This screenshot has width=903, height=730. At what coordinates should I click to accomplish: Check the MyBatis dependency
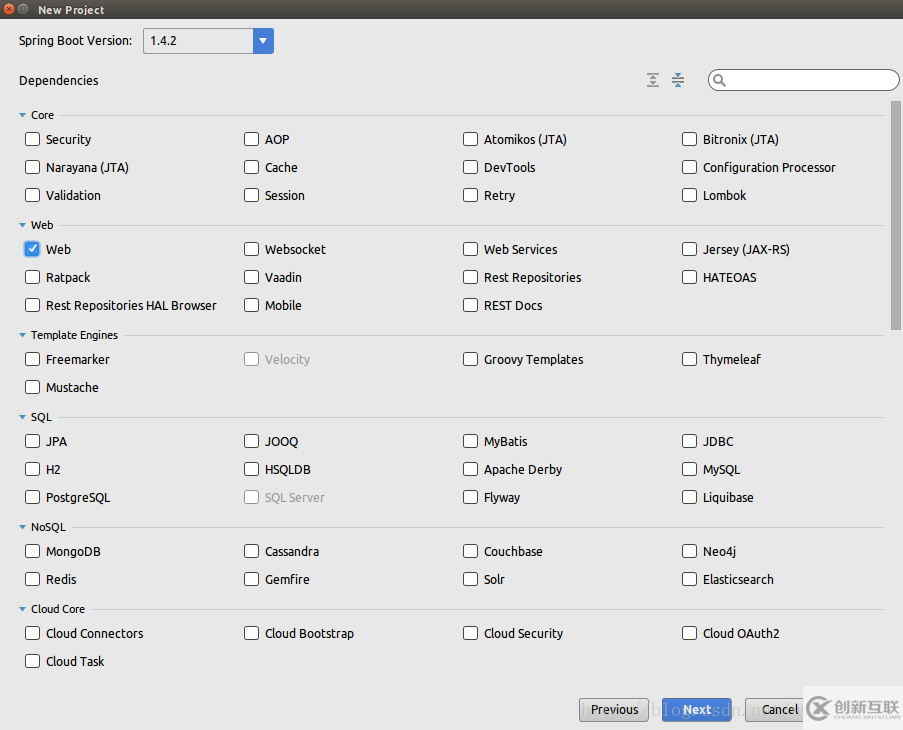click(471, 441)
